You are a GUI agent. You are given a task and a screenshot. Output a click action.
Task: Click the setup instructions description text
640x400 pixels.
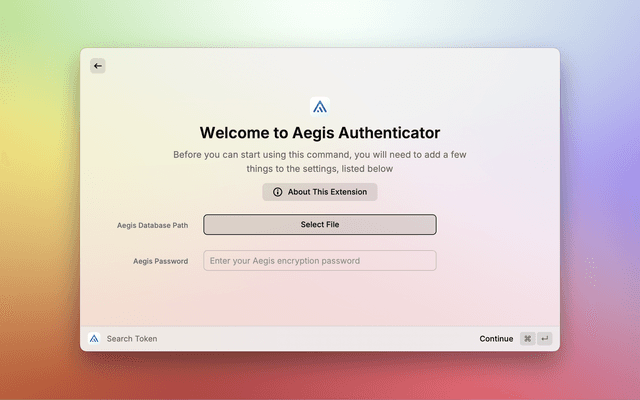click(x=320, y=162)
